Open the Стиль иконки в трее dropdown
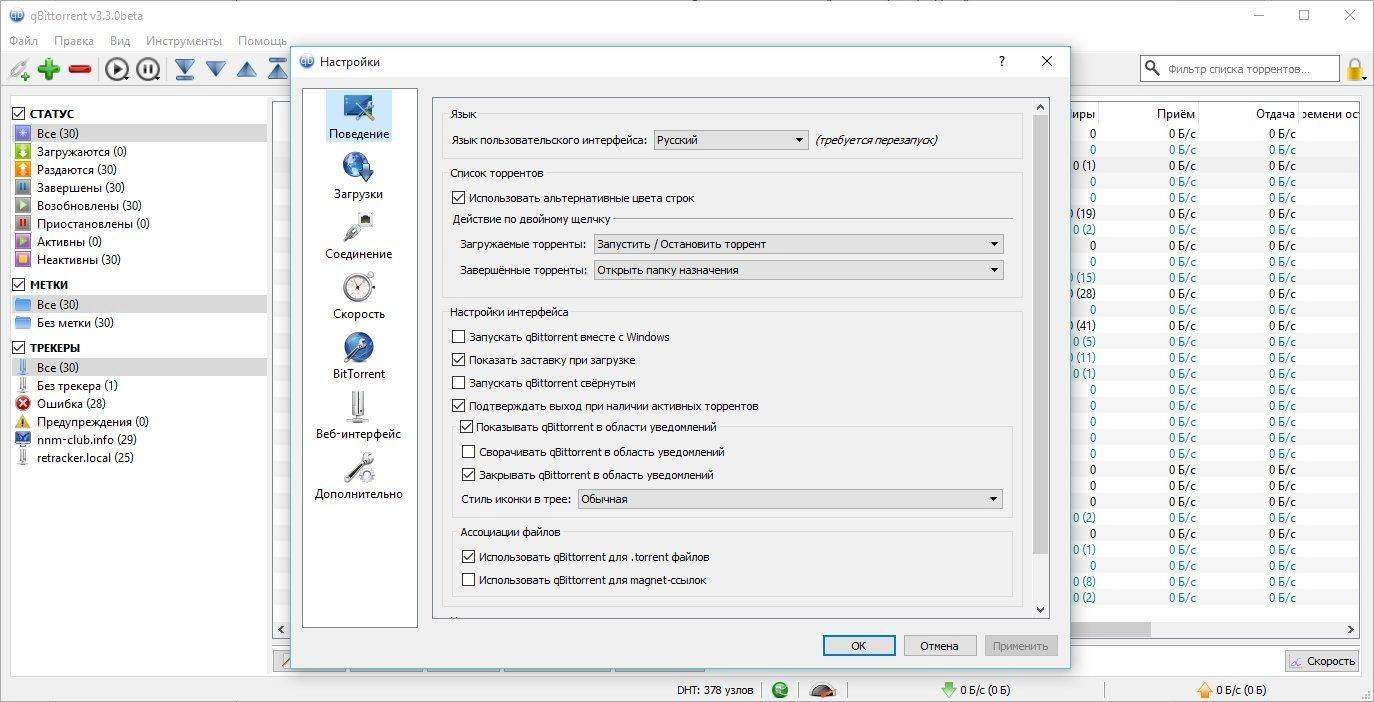This screenshot has height=702, width=1374. [x=790, y=499]
